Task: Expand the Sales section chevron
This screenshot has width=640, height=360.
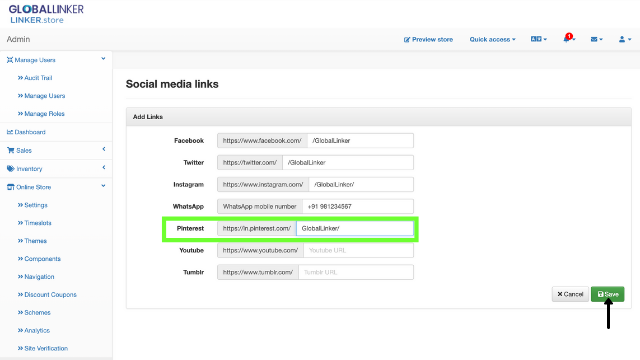Action: click(x=104, y=149)
